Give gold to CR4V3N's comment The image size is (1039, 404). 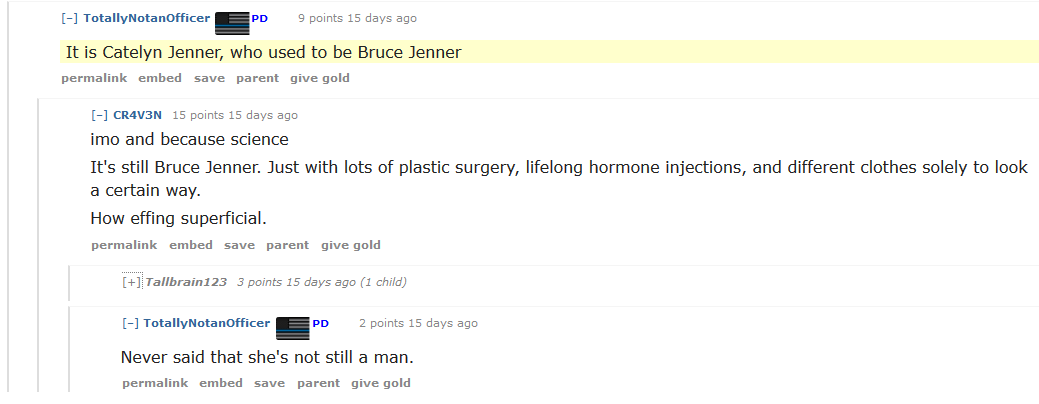pos(351,245)
